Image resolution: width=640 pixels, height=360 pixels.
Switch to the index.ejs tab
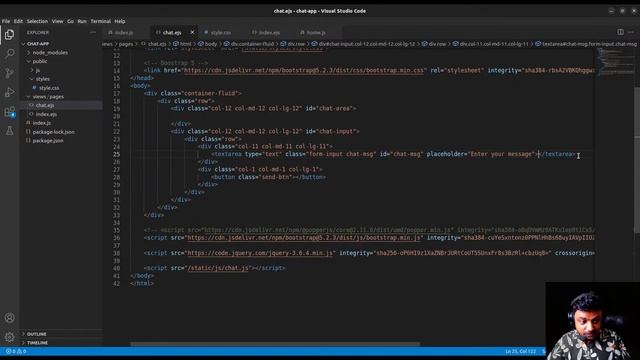pos(269,33)
